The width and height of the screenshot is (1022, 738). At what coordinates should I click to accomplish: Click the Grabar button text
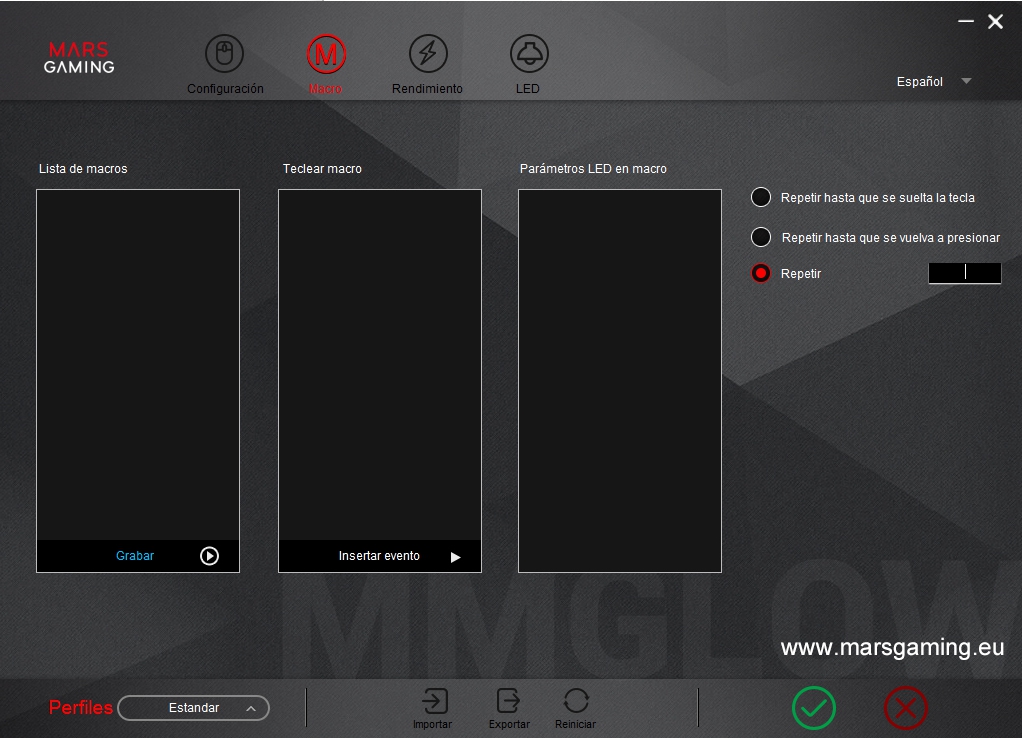coord(135,555)
